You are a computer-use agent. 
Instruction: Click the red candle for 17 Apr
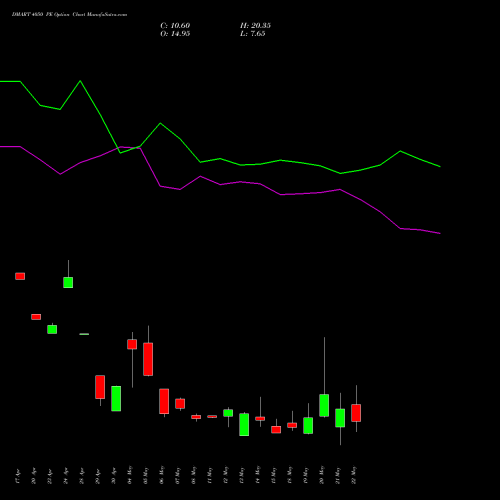(x=20, y=276)
